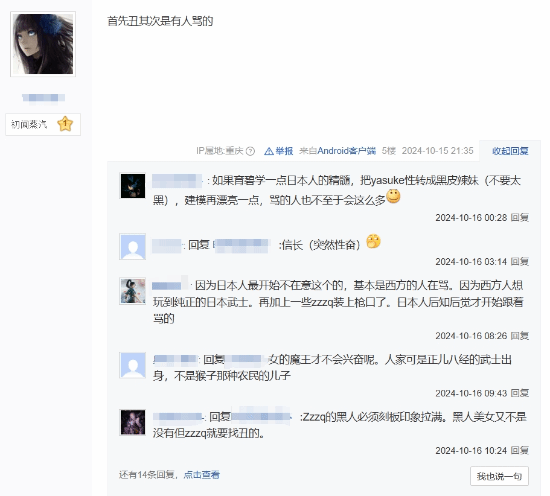This screenshot has height=496, width=550.
Task: Click the warning triangle 举报 icon
Action: coord(269,151)
